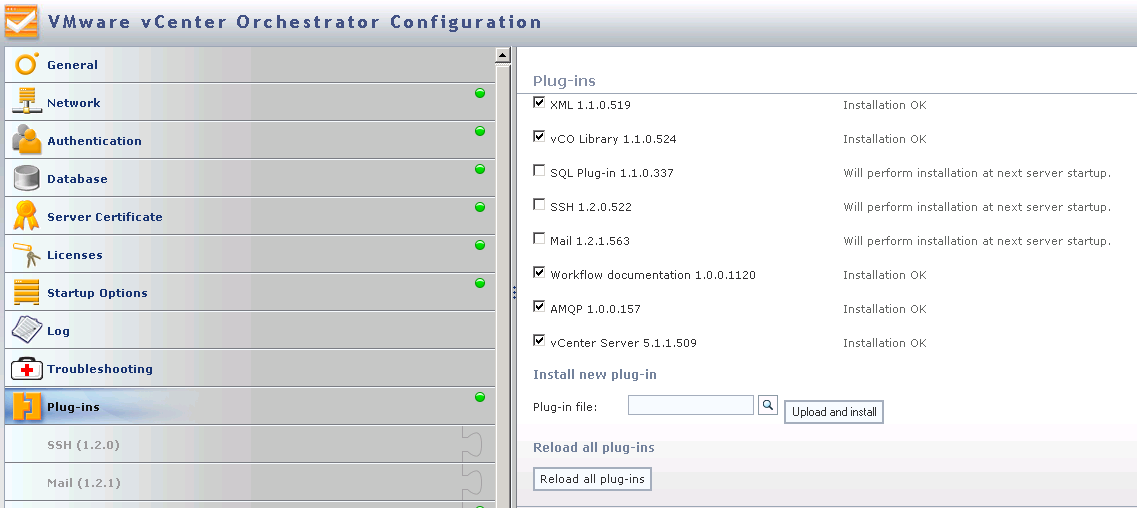Click the Database cylinder icon
Image resolution: width=1137 pixels, height=508 pixels.
[x=26, y=178]
